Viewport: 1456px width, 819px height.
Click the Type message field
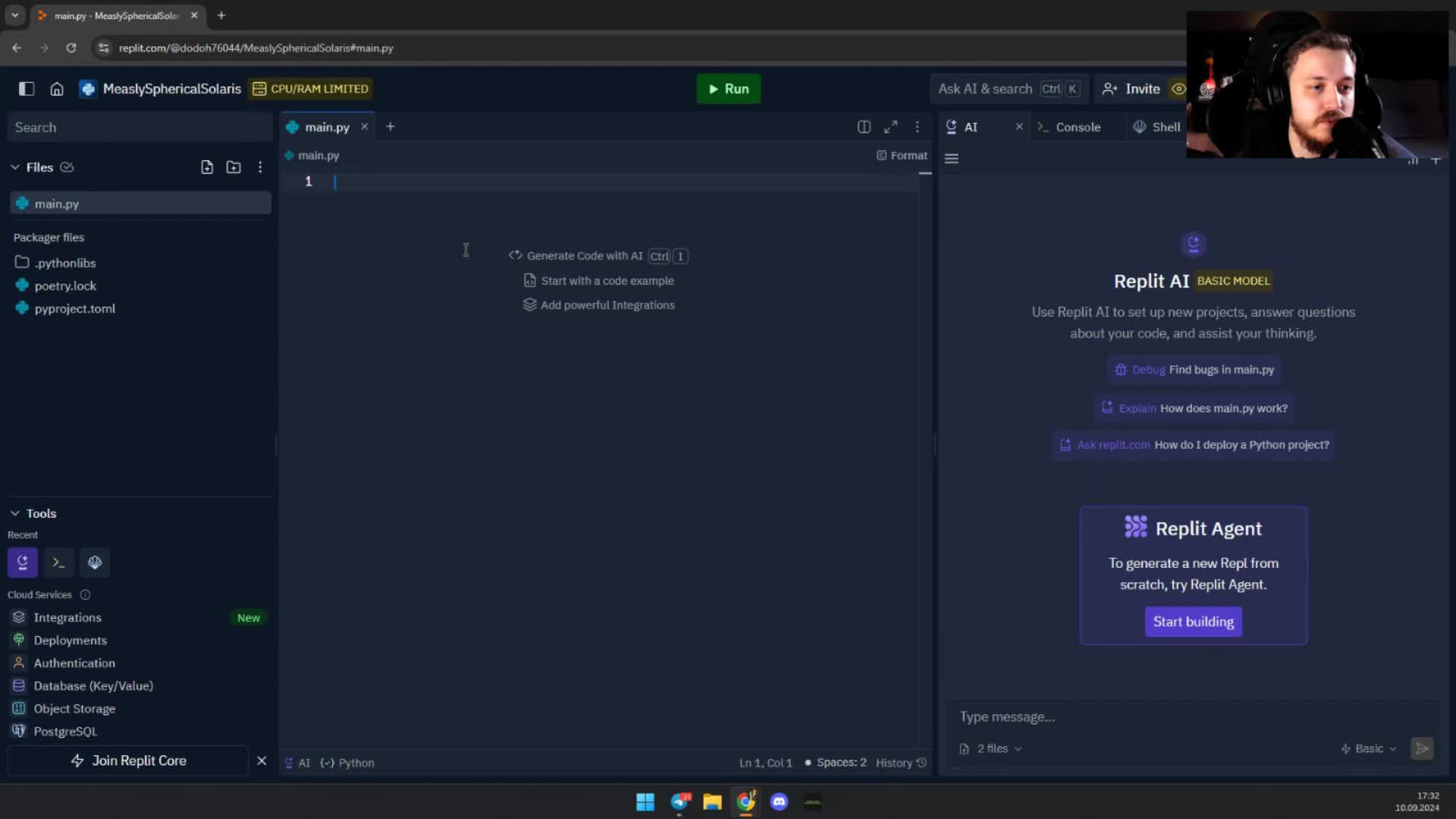(x=1194, y=717)
